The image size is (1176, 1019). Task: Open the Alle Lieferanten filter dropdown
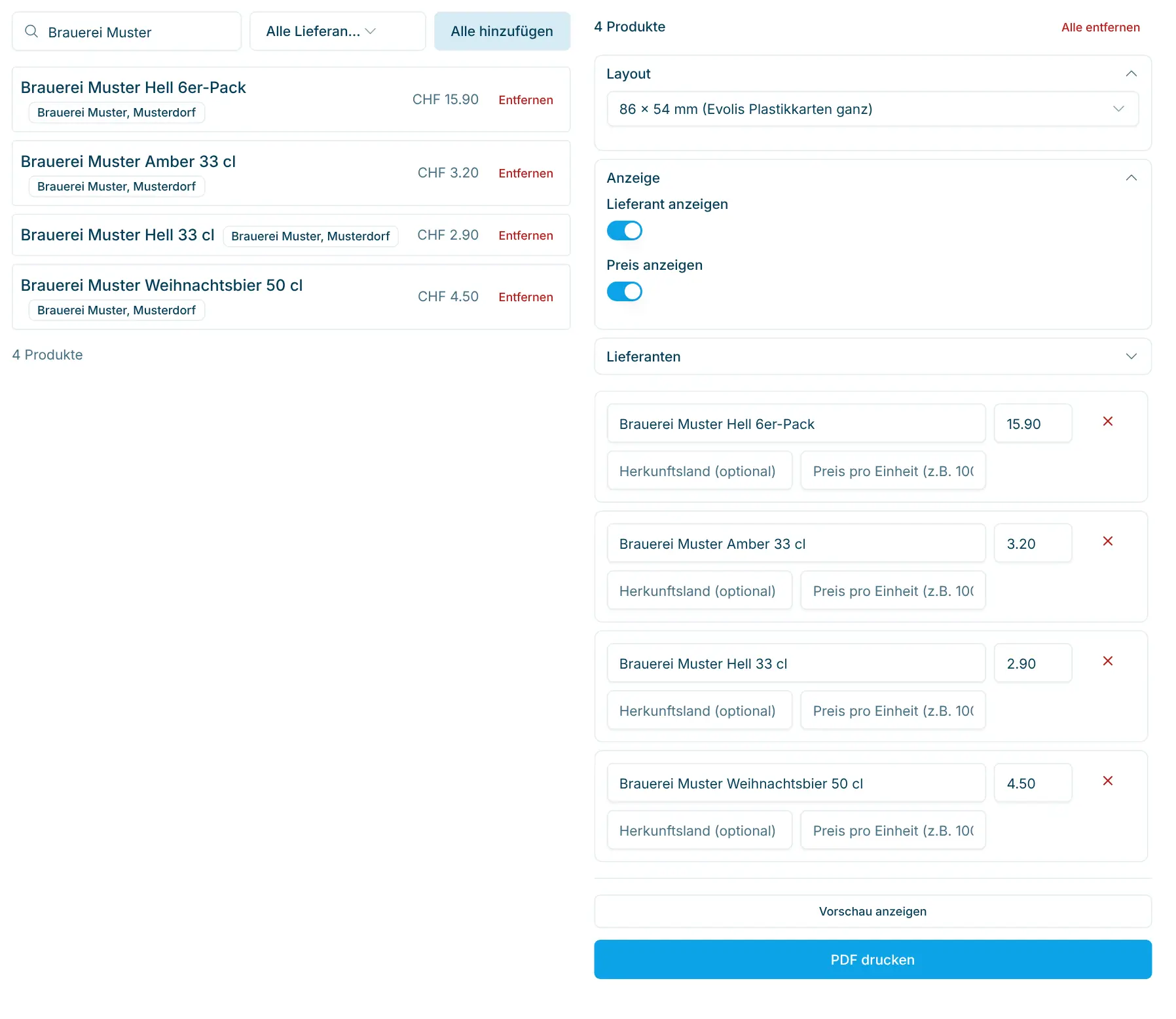(x=337, y=31)
